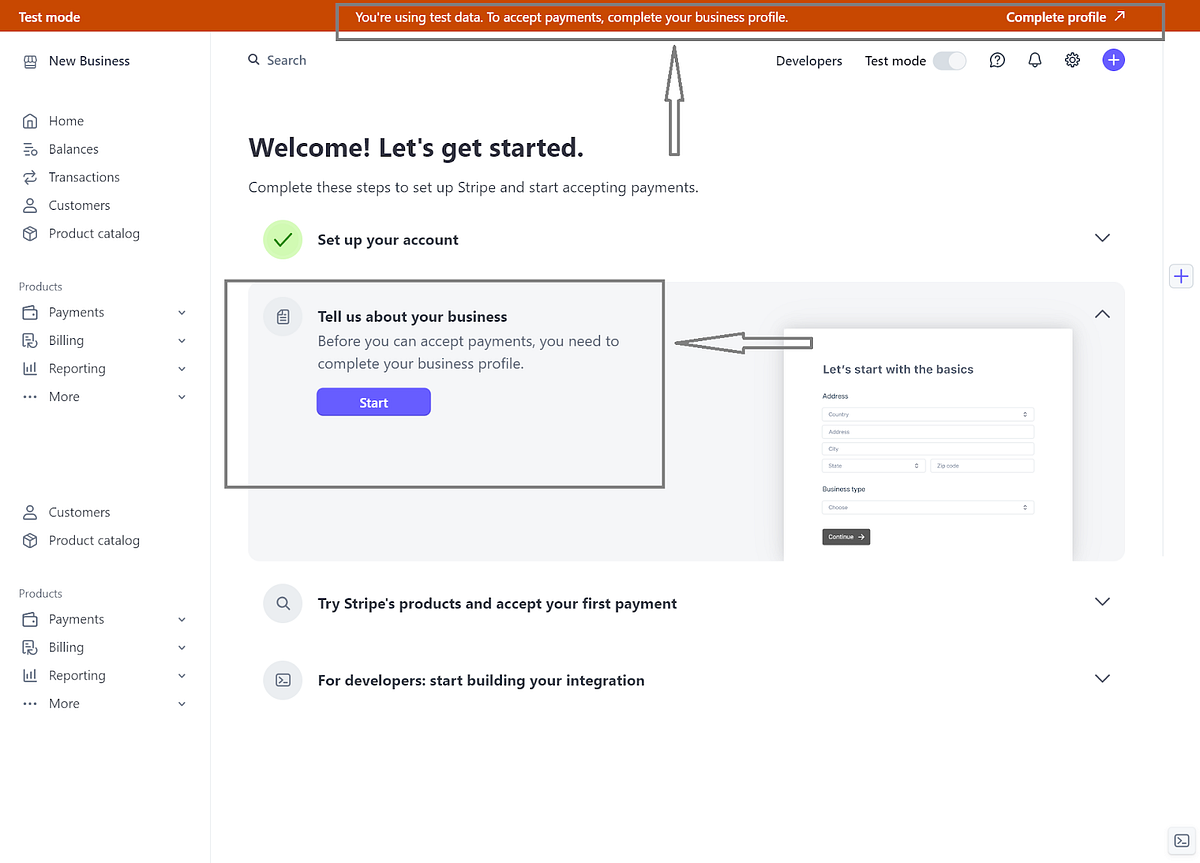Screen dimensions: 1200x863
Task: Open the settings gear icon
Action: (x=1072, y=60)
